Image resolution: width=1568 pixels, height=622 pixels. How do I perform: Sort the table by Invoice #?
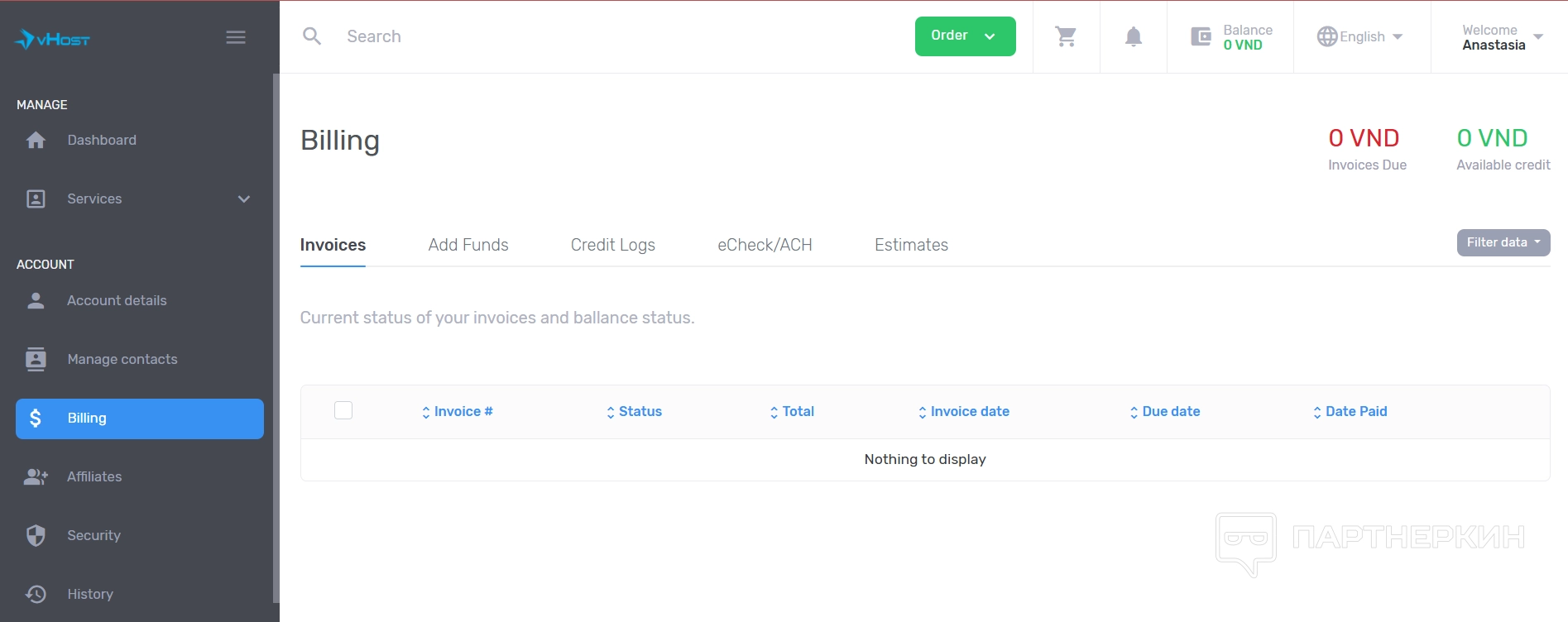457,412
